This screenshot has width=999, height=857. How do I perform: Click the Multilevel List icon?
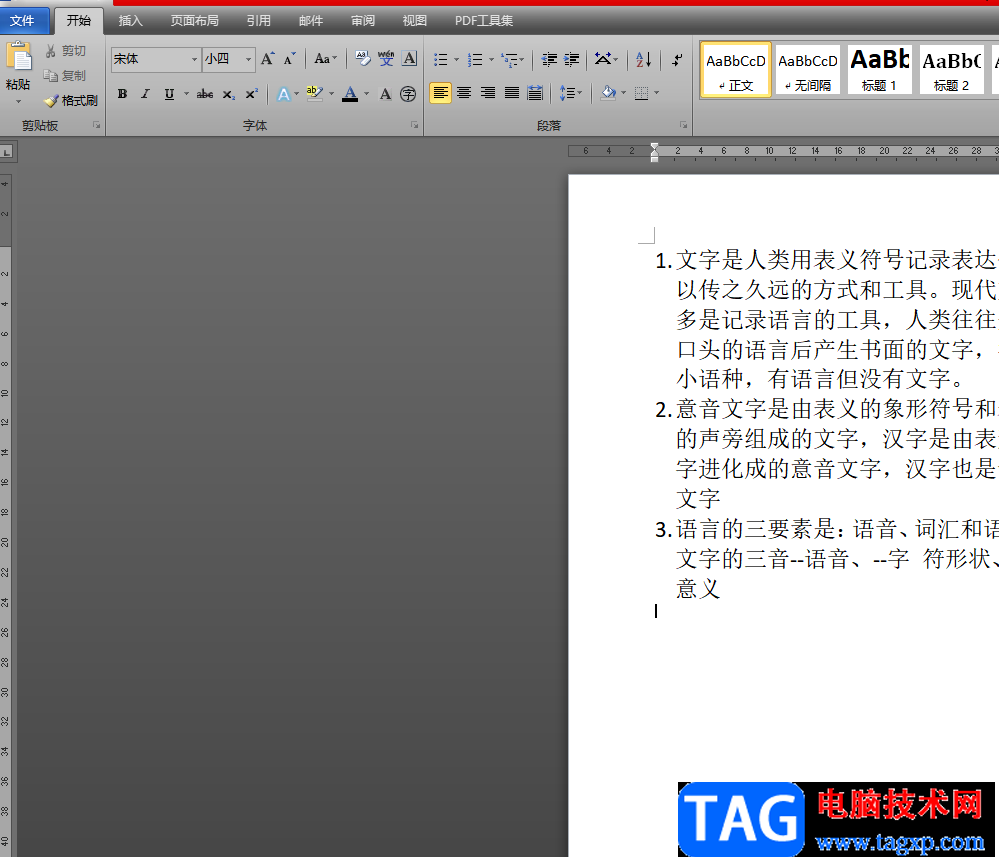click(510, 60)
